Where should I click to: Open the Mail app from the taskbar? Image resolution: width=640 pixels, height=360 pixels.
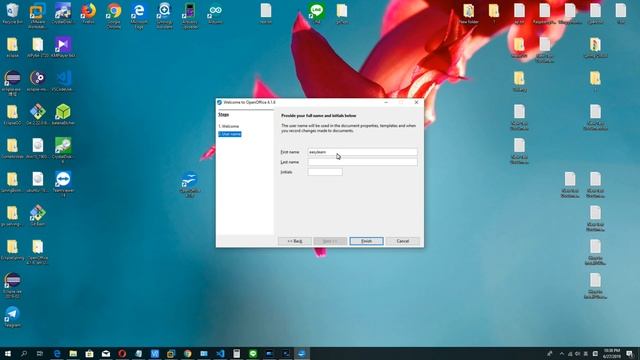point(106,353)
